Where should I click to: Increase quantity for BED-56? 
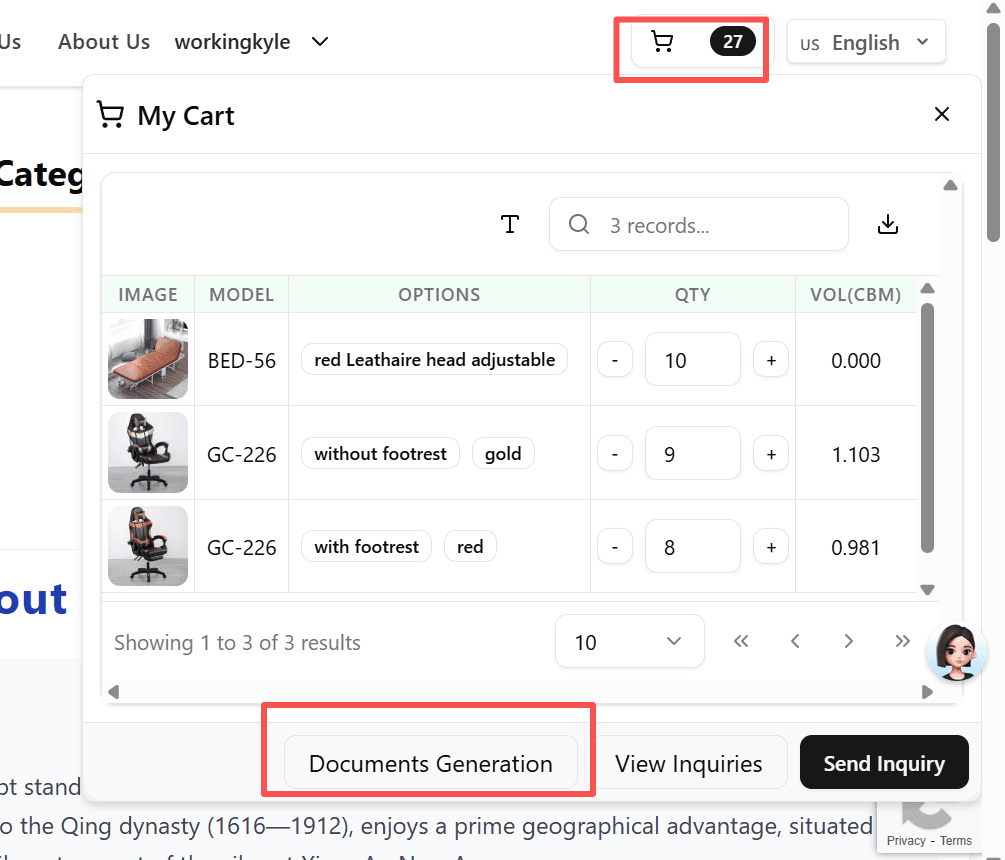tap(770, 360)
